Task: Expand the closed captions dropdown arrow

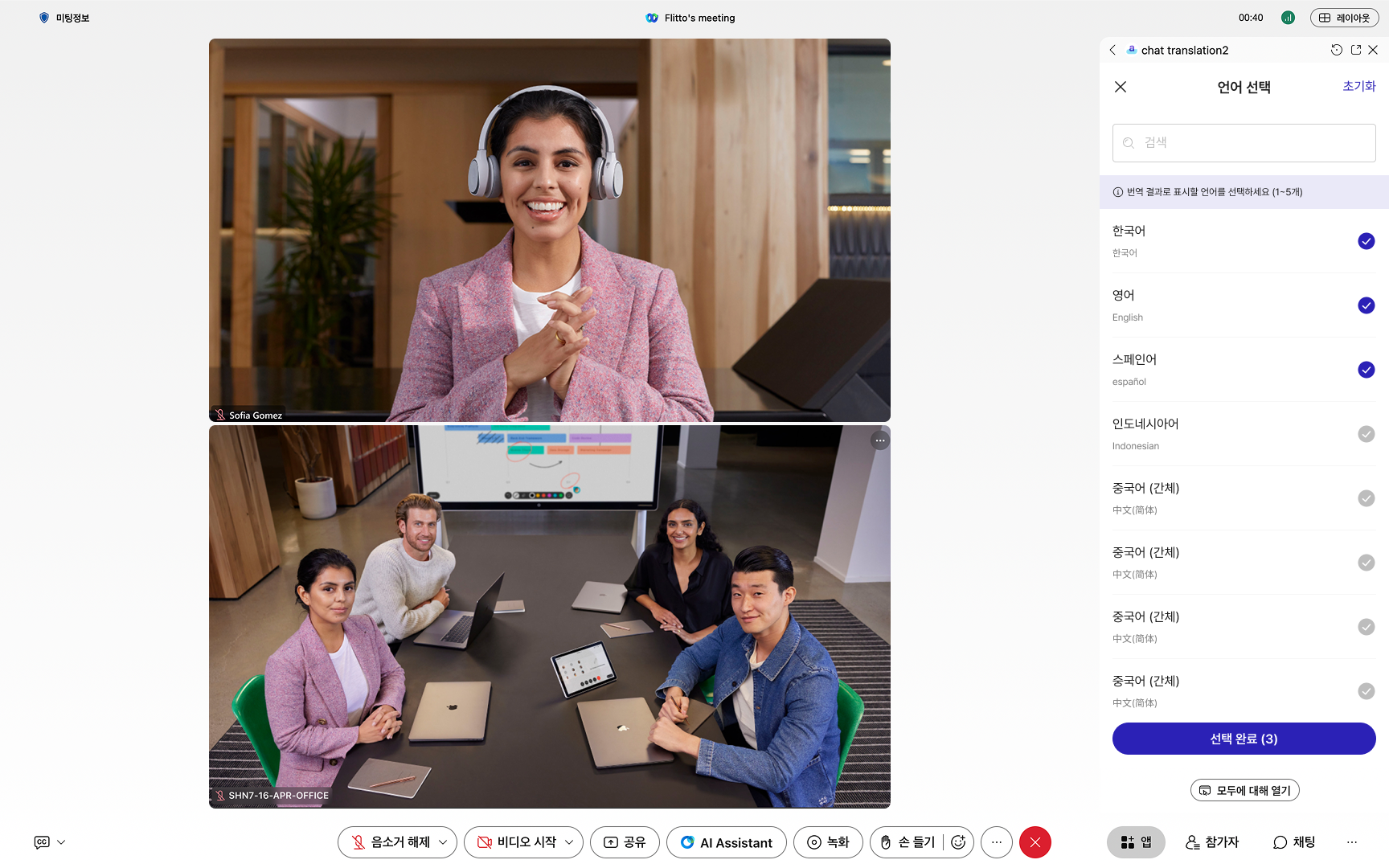Action: pos(61,842)
